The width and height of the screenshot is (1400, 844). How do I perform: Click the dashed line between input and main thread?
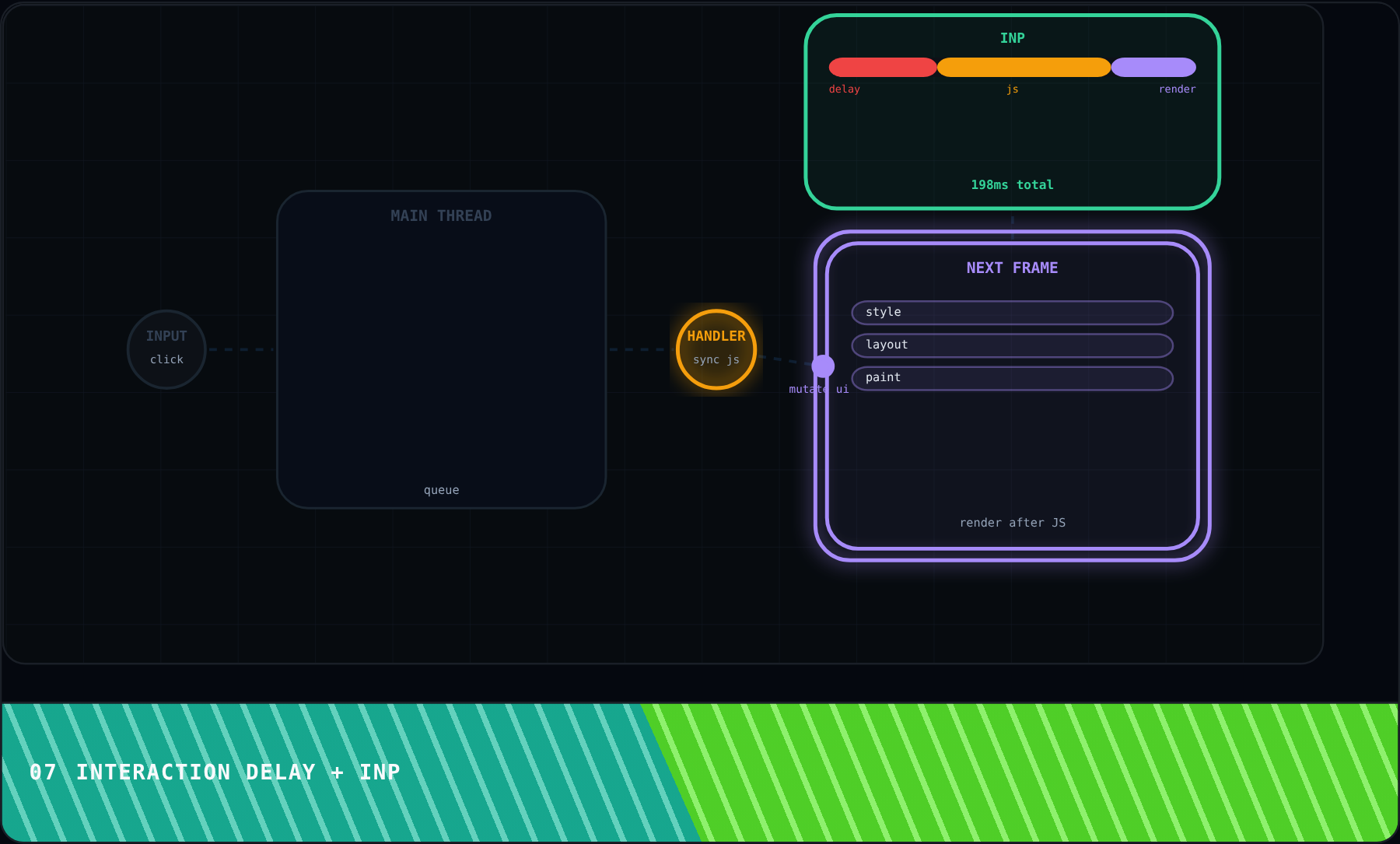[x=241, y=349]
